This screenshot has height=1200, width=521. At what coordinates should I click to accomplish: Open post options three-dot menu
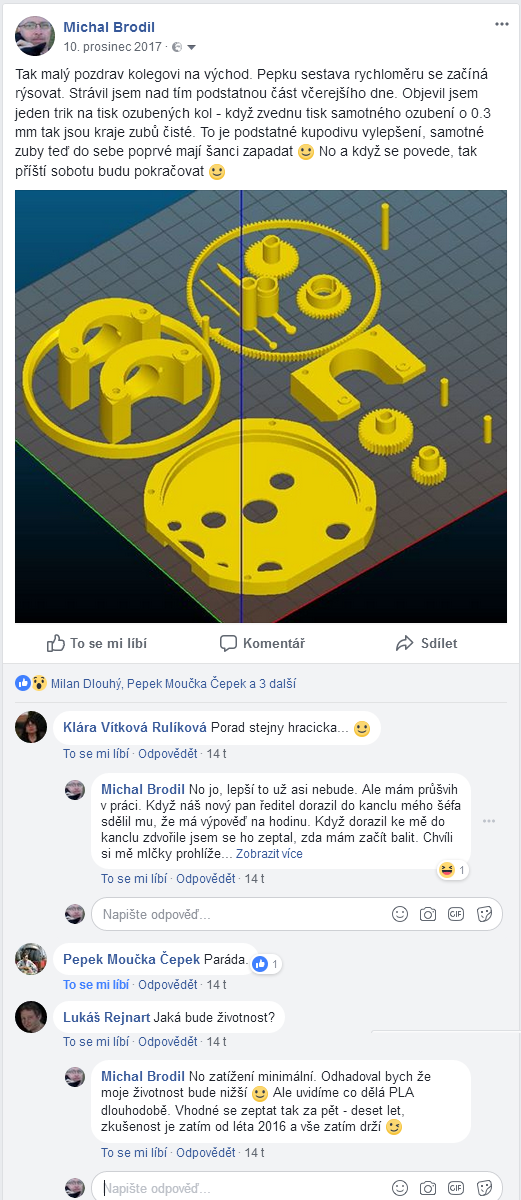coord(501,25)
